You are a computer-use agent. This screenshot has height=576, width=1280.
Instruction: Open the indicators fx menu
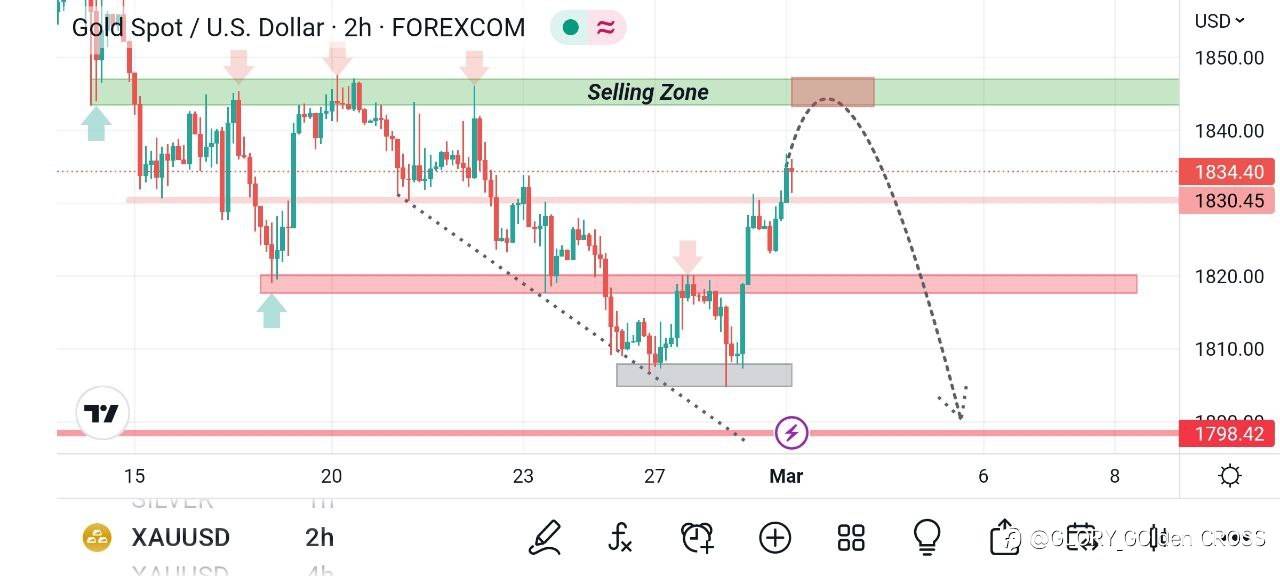pyautogui.click(x=620, y=537)
